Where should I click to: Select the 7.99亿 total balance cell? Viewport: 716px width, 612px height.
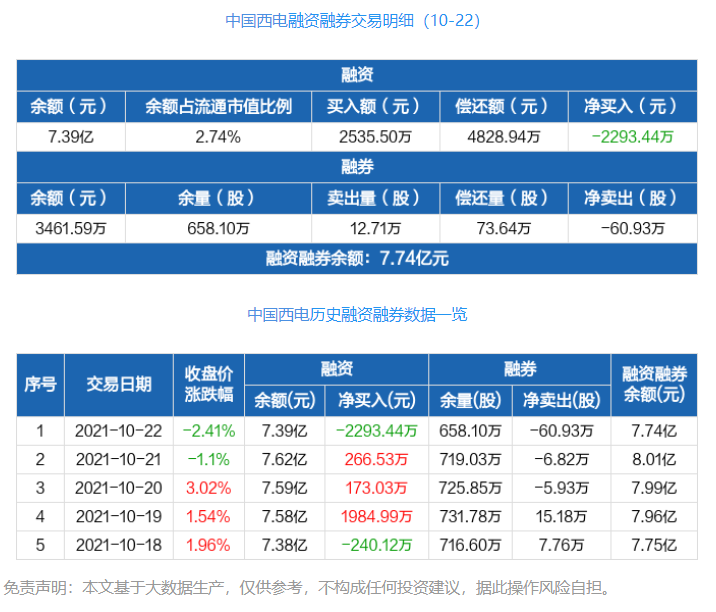pyautogui.click(x=654, y=488)
